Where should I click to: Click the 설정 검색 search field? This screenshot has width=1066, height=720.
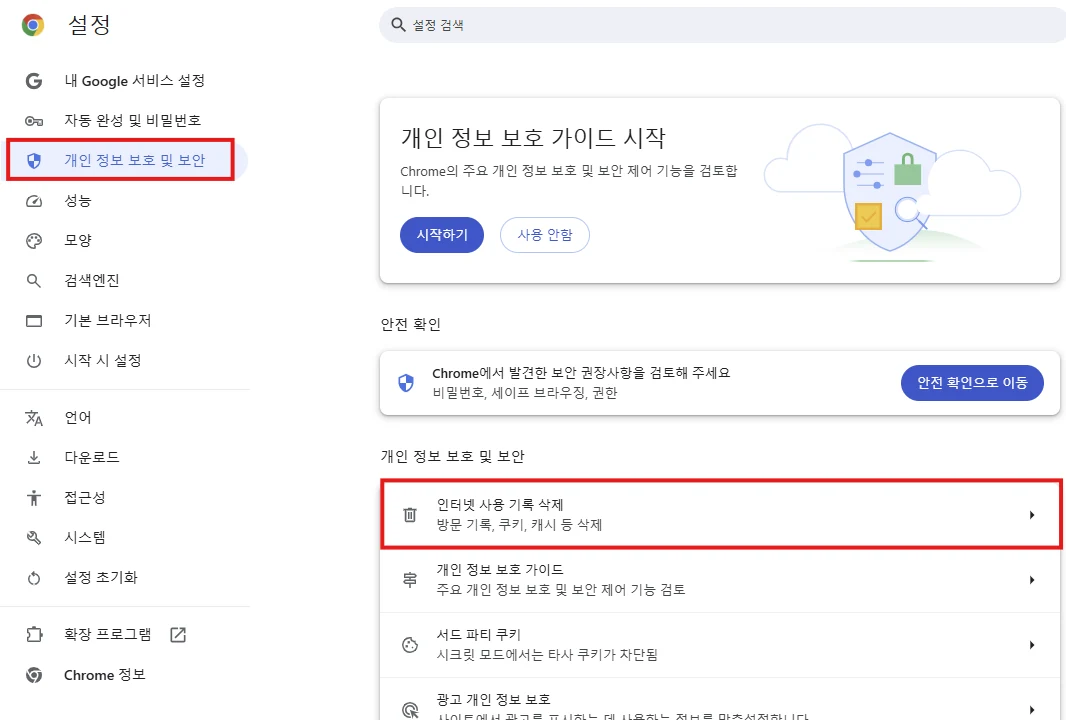tap(722, 25)
